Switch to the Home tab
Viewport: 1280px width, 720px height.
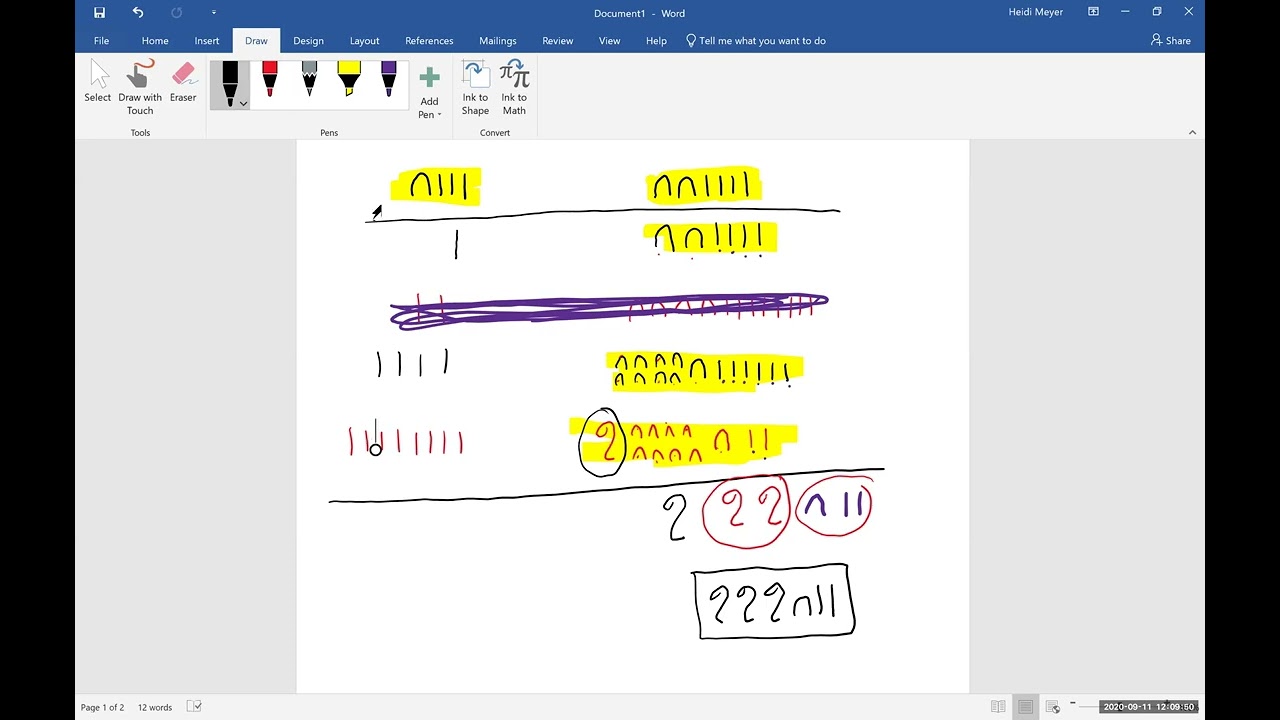click(155, 41)
